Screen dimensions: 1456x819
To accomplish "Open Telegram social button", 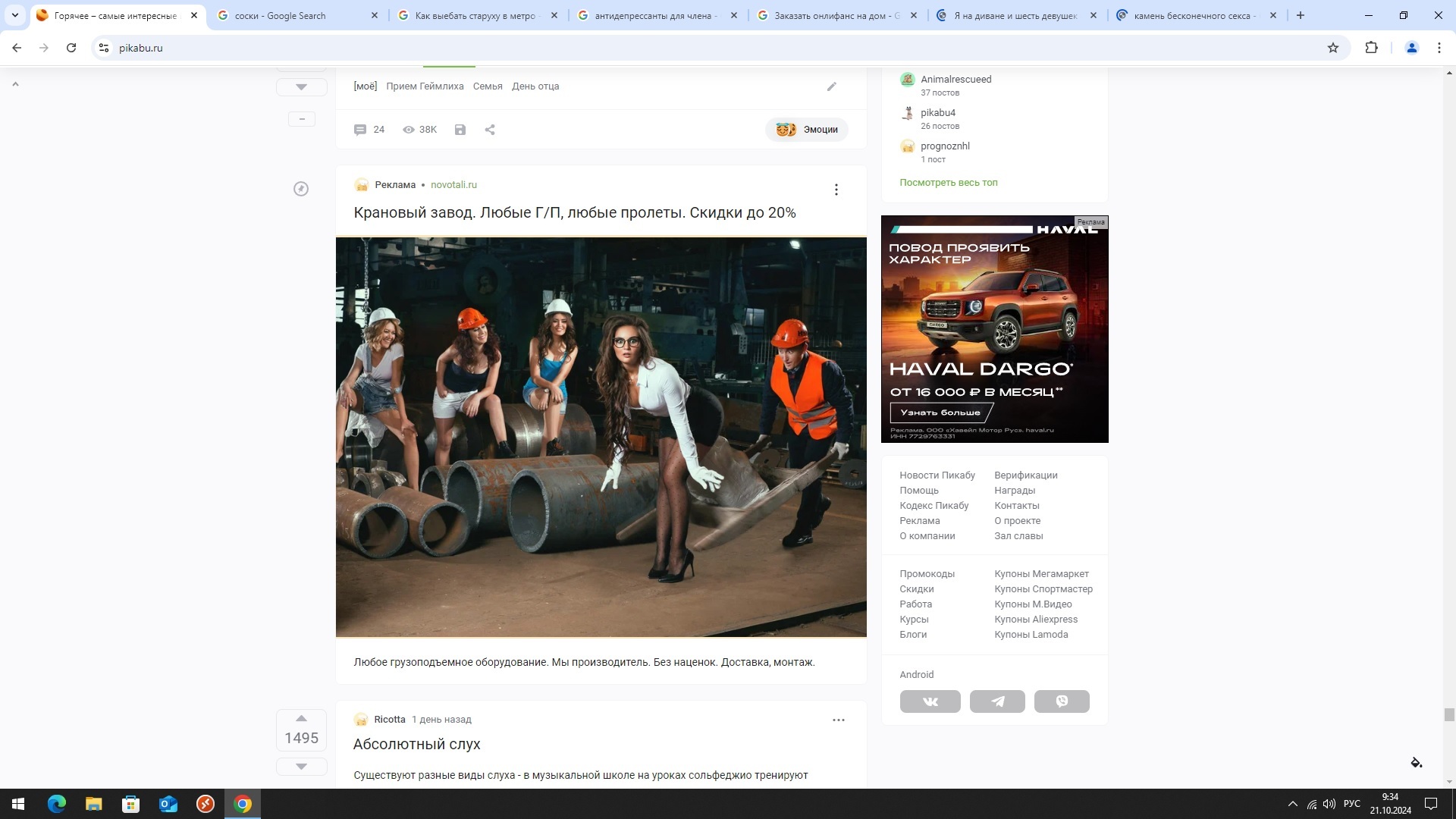I will [x=997, y=701].
